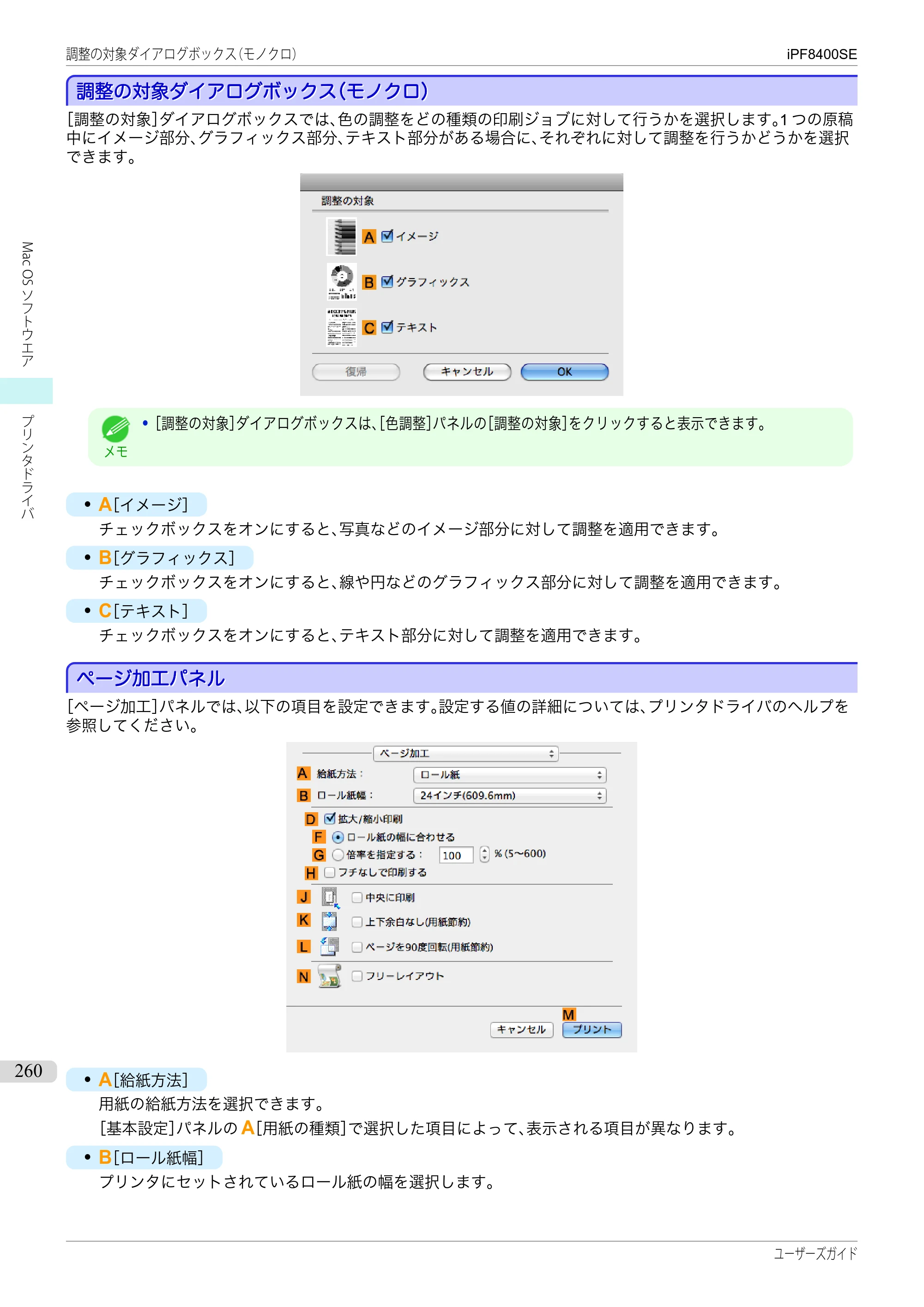
Task: Select the 倍率を指定する radio button
Action: [x=338, y=855]
